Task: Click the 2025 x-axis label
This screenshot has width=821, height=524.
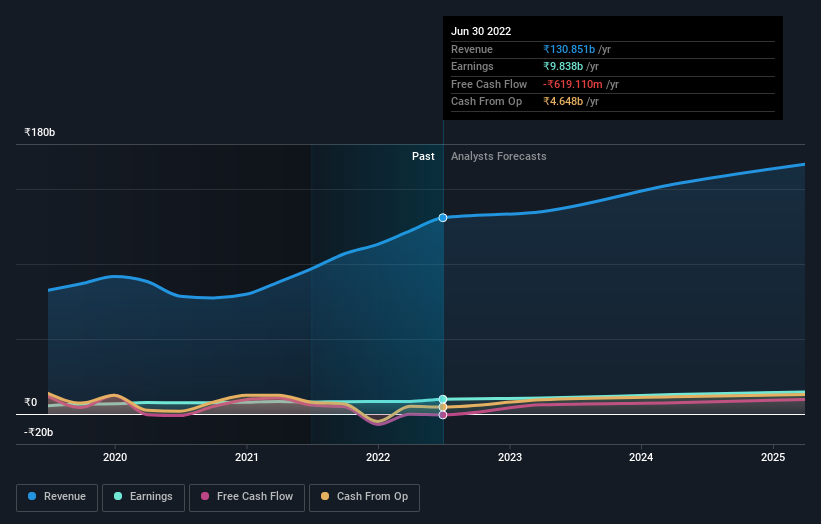Action: click(773, 458)
